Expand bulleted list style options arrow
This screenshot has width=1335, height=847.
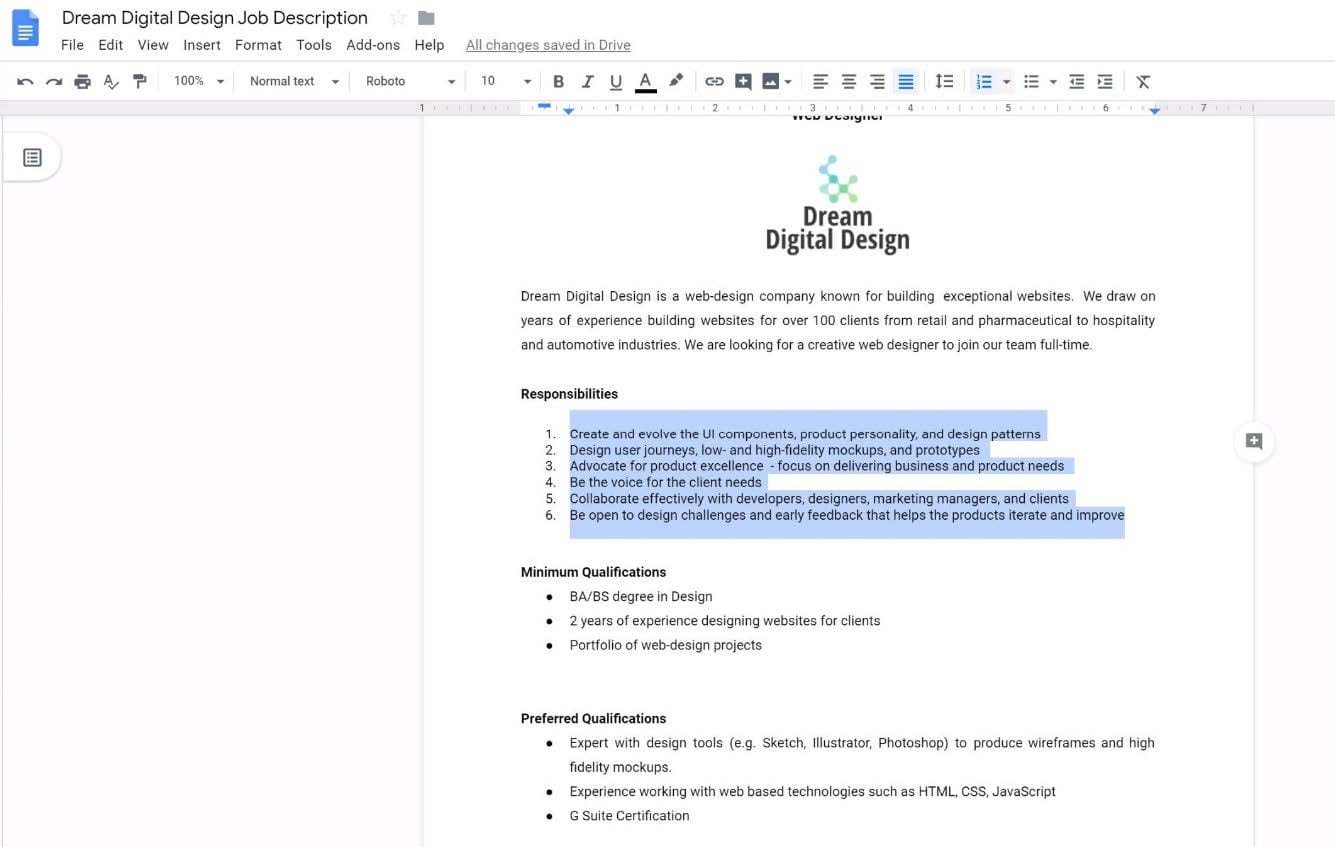click(x=1053, y=82)
